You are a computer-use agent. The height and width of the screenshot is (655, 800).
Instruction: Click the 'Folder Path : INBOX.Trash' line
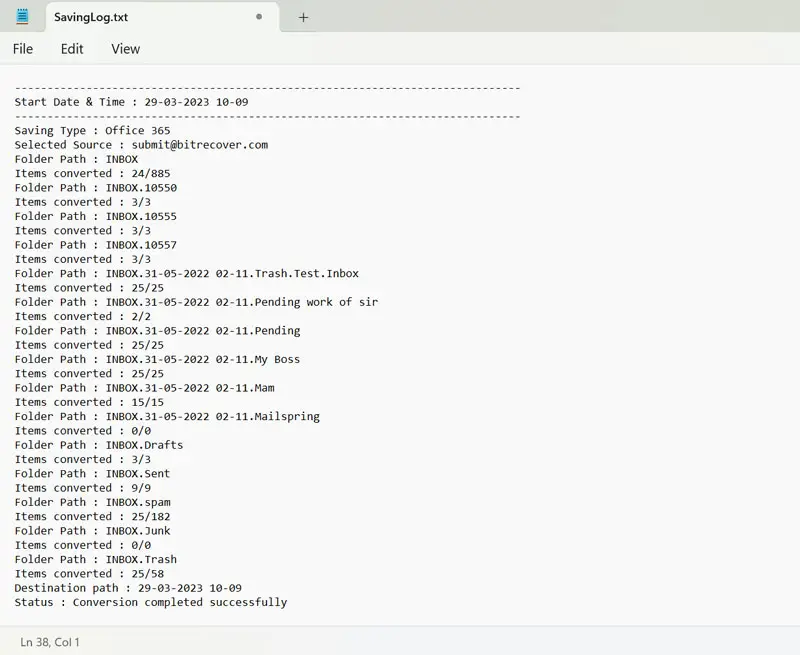point(95,559)
